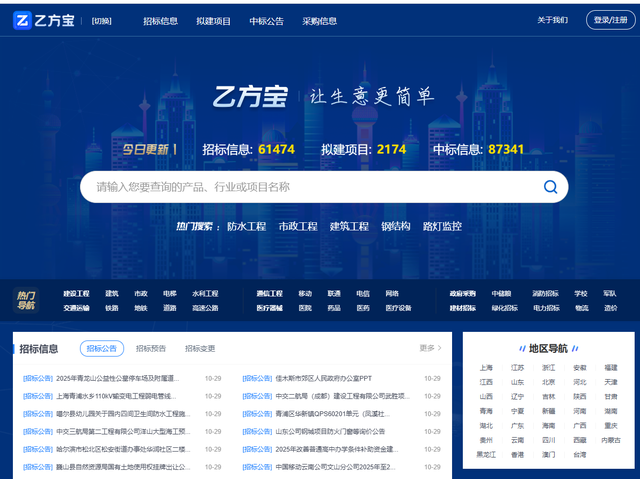
Task: Open the 医疗器械 hot category
Action: pos(270,308)
